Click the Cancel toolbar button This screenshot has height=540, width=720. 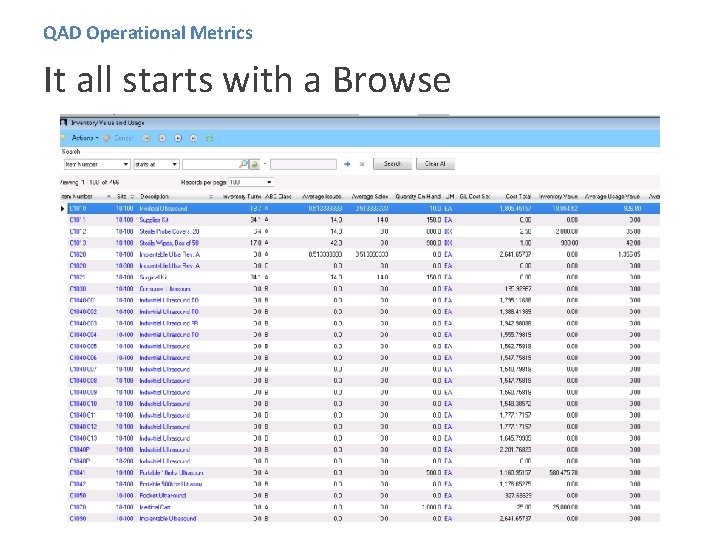pyautogui.click(x=118, y=138)
